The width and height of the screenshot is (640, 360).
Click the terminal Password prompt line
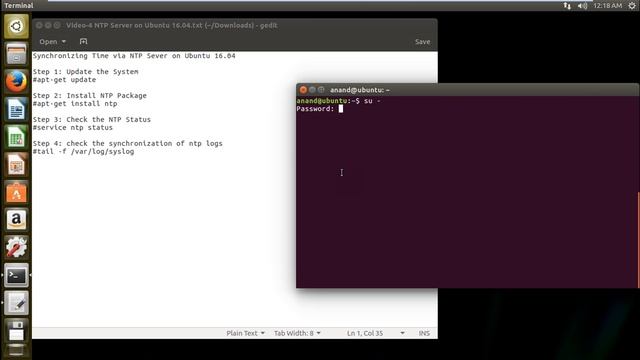[x=320, y=109]
